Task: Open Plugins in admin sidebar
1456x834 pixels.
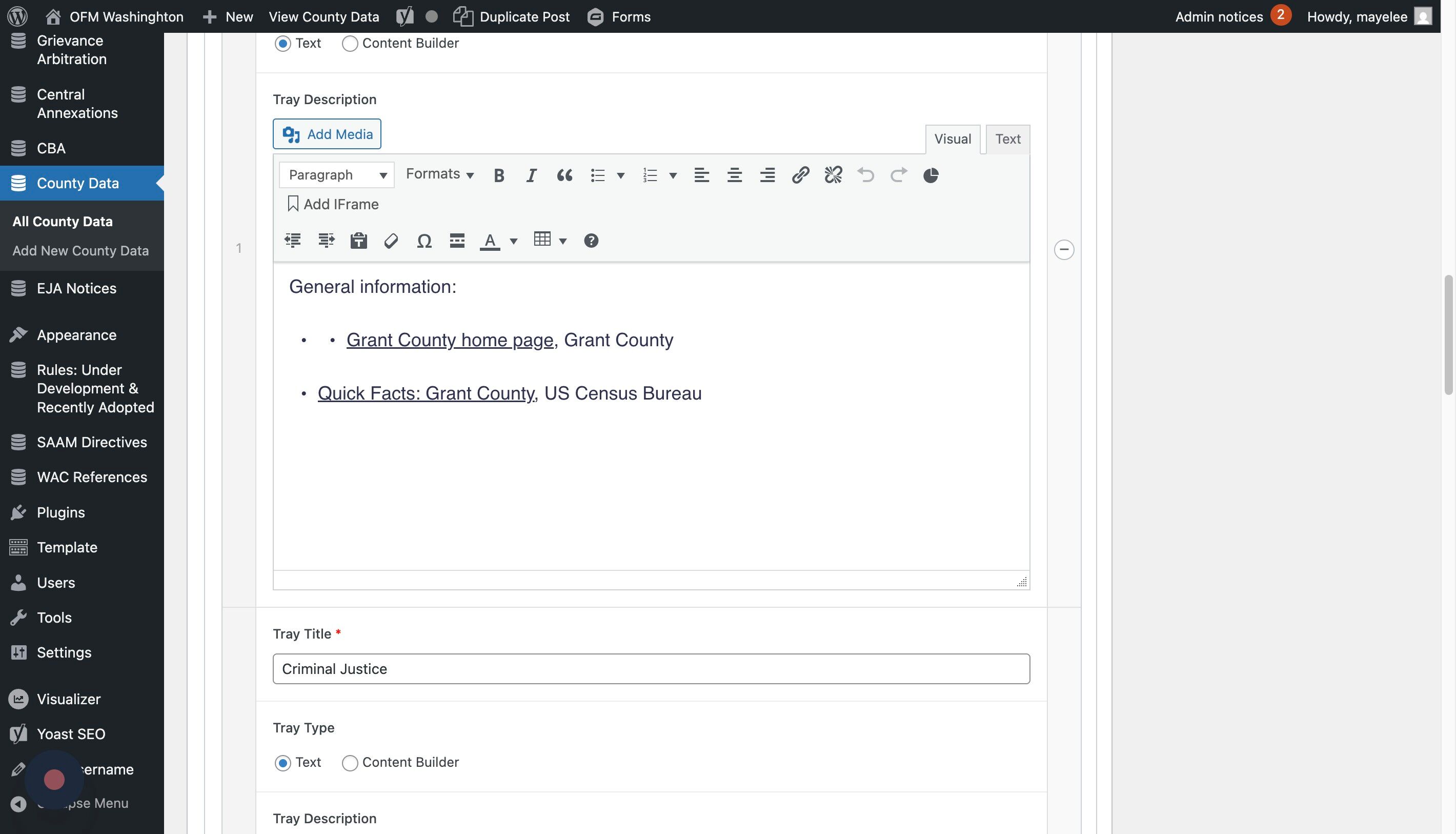Action: coord(60,512)
